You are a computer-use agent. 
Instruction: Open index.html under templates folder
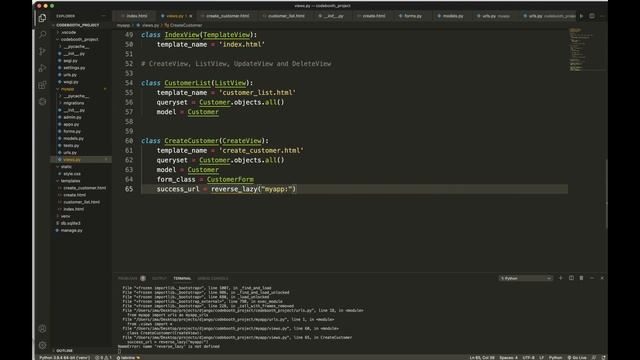(x=73, y=209)
